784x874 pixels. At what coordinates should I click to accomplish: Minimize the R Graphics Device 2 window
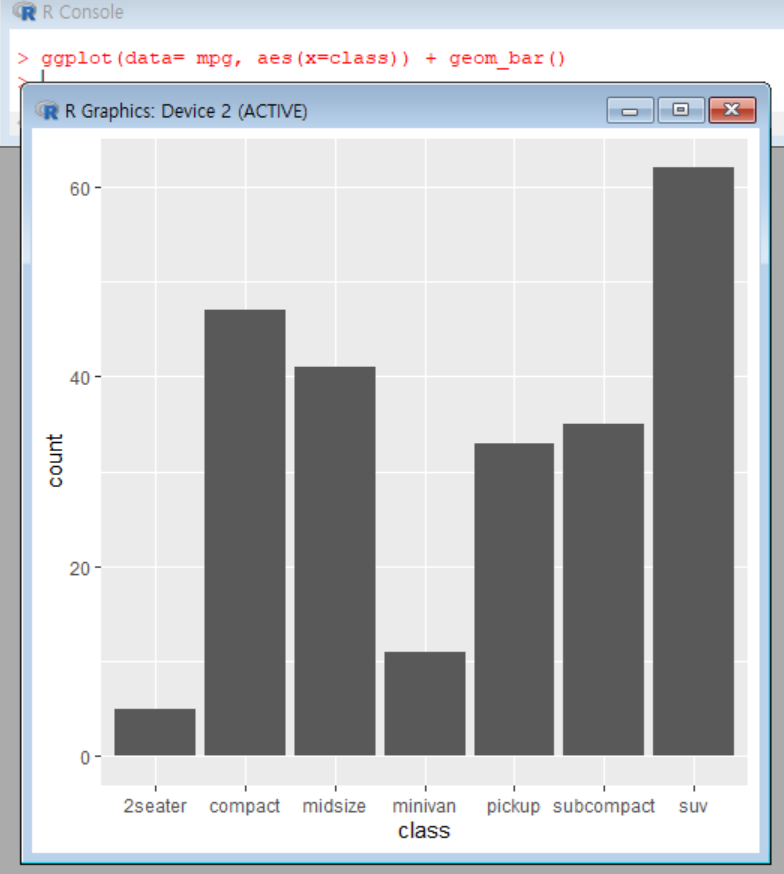click(x=630, y=110)
